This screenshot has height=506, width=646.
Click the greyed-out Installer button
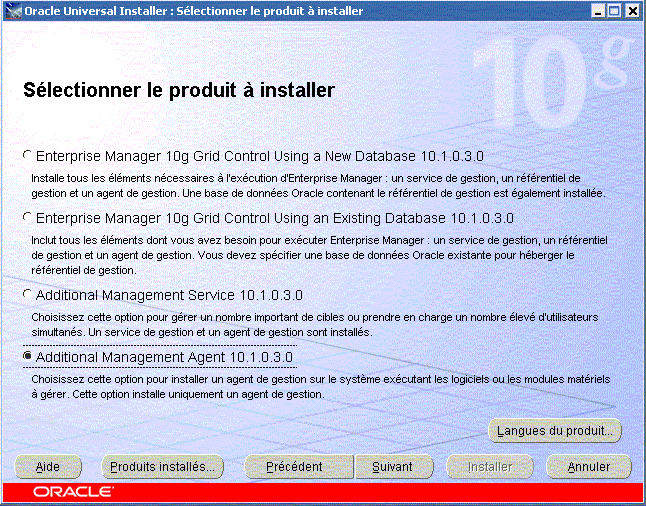coord(490,466)
